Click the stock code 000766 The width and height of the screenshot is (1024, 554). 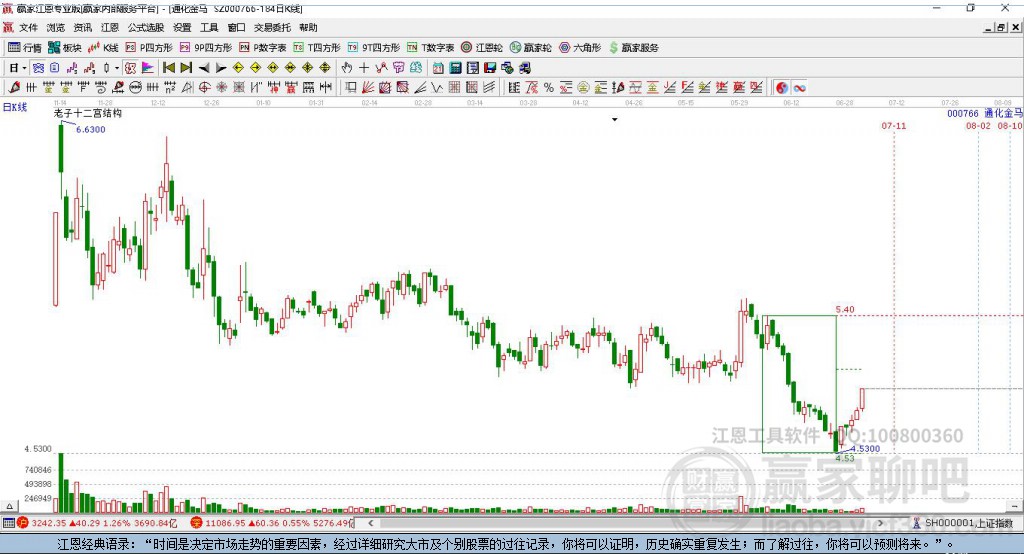963,114
